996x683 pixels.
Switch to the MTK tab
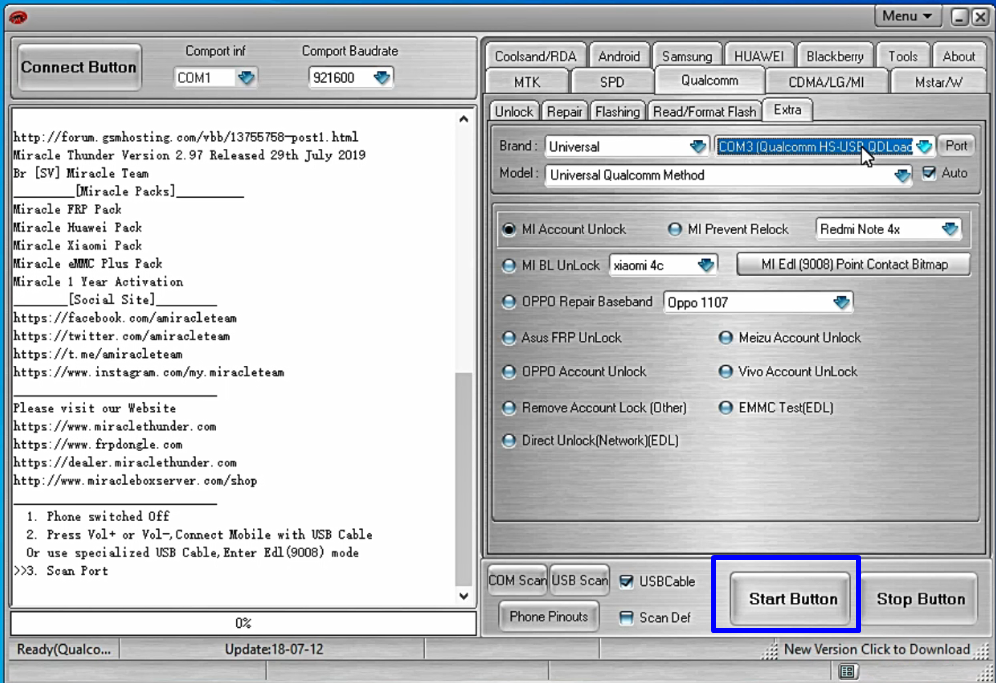click(x=527, y=82)
